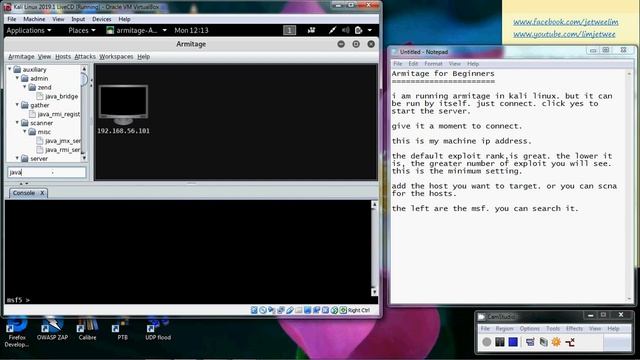Image resolution: width=640 pixels, height=360 pixels.
Task: Click the Kali volume speaker icon
Action: (x=346, y=30)
